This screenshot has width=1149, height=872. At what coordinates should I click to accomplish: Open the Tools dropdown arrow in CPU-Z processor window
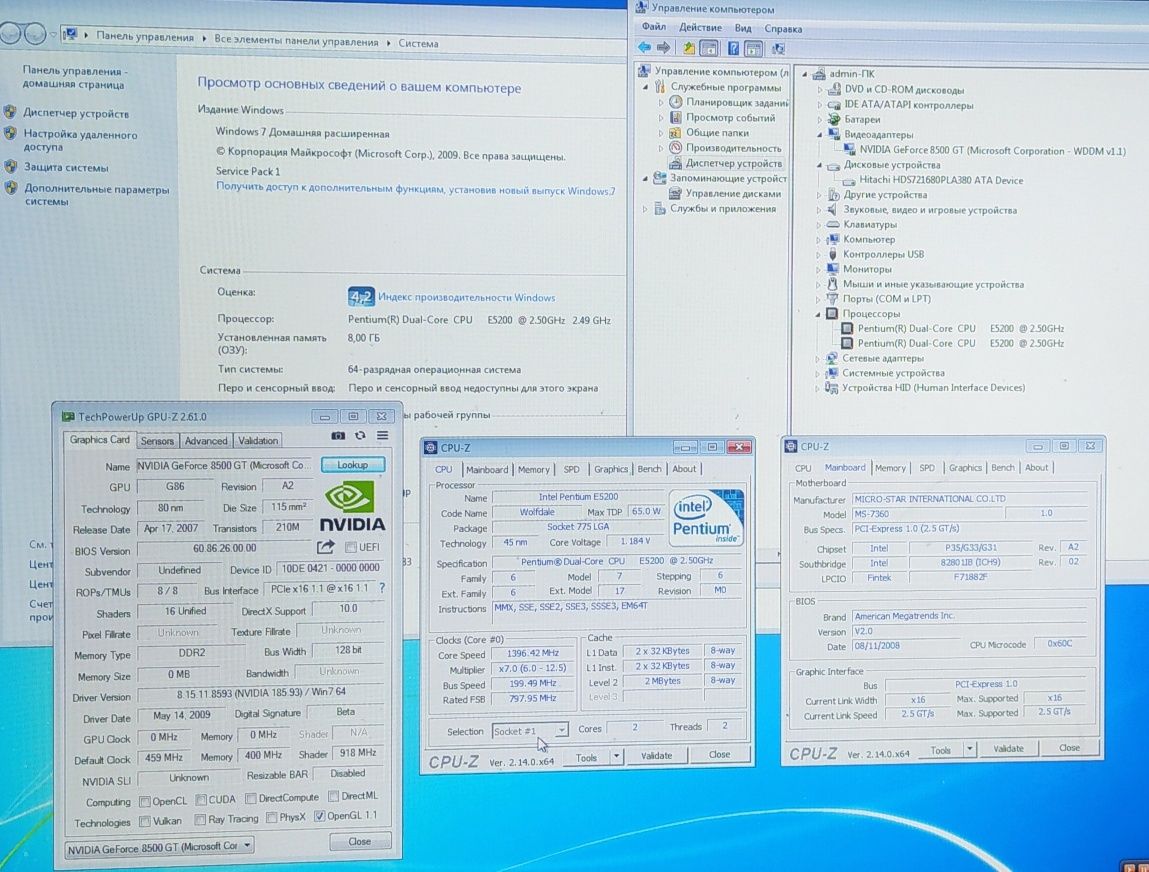point(616,756)
